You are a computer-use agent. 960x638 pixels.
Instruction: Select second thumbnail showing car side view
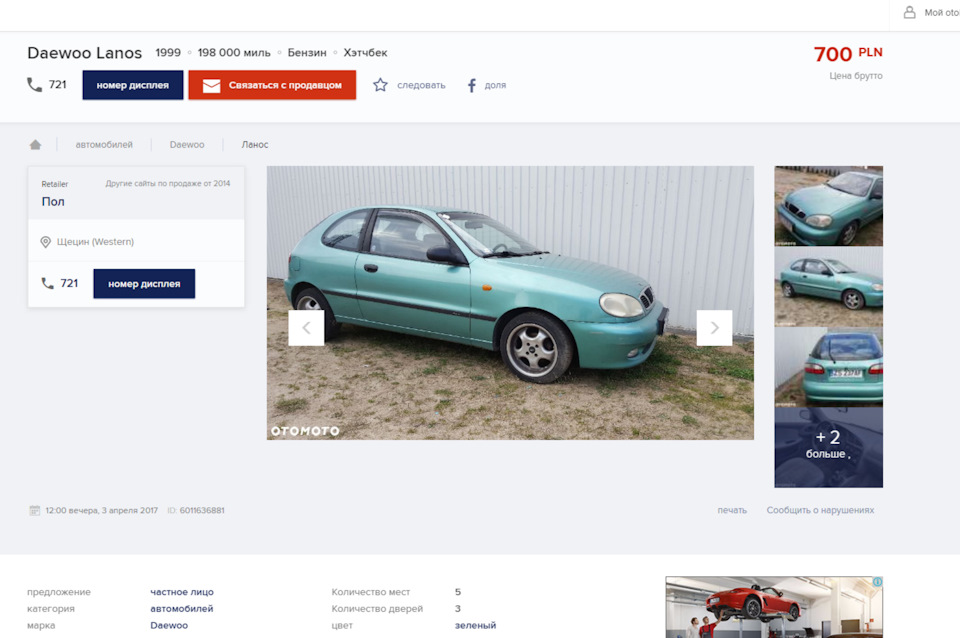(828, 287)
